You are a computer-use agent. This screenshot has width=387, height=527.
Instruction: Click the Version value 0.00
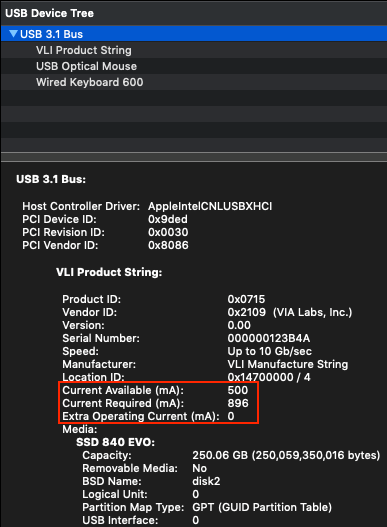239,325
